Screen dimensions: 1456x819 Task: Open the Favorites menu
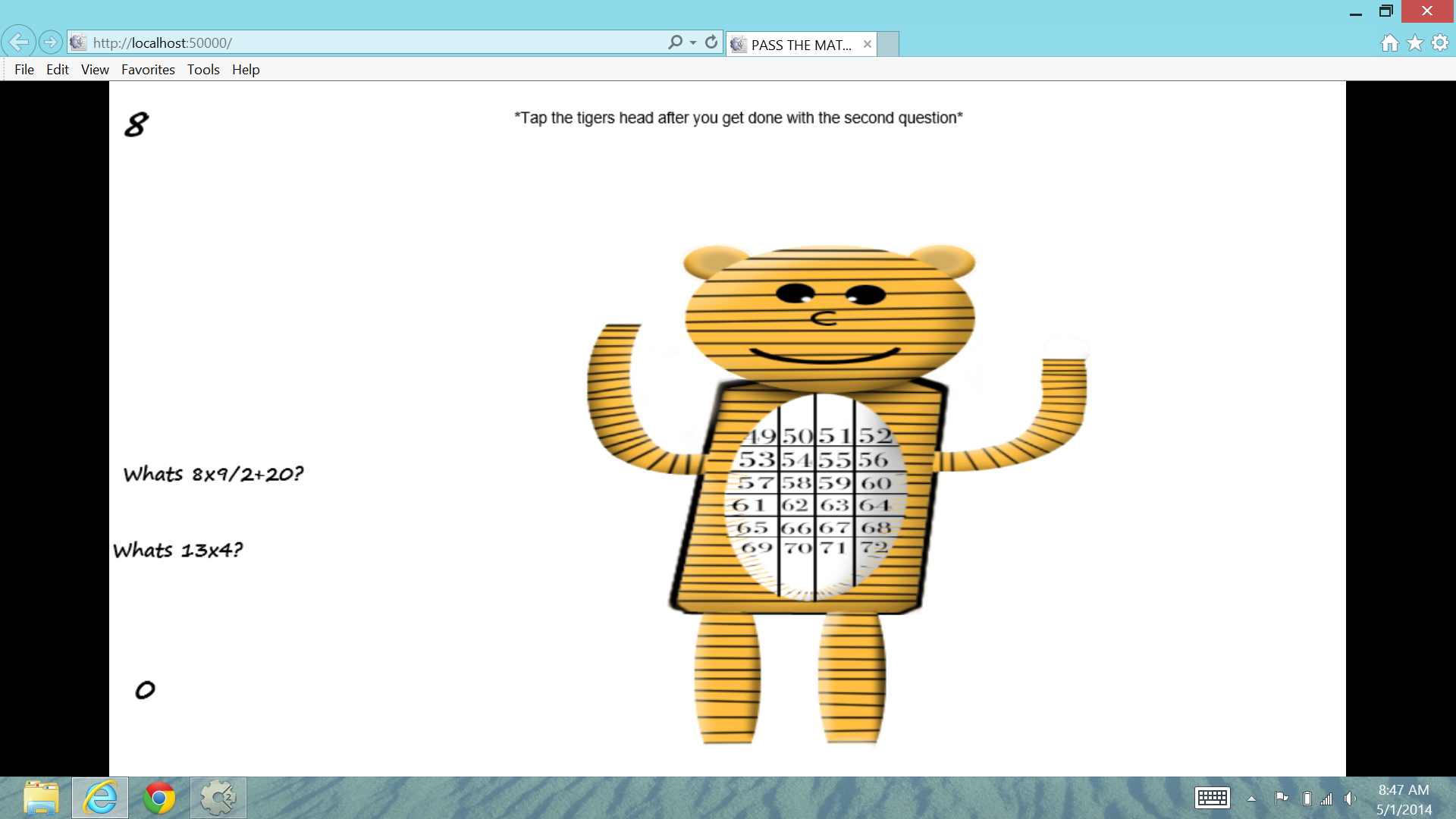pyautogui.click(x=148, y=70)
